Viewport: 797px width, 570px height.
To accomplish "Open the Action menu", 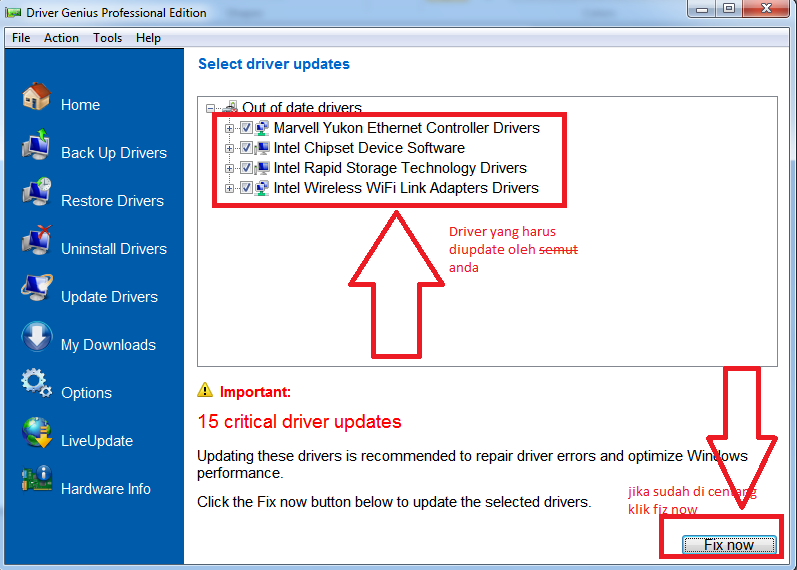I will (x=62, y=38).
